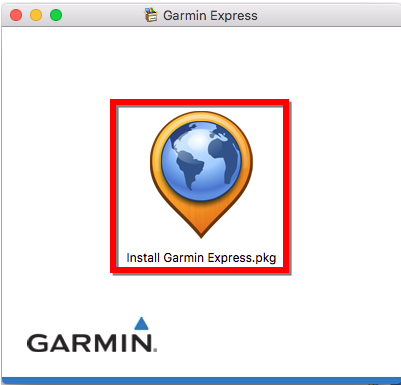Click the blue globe inside the orange pin
Screen dimensions: 401x385
[x=201, y=161]
